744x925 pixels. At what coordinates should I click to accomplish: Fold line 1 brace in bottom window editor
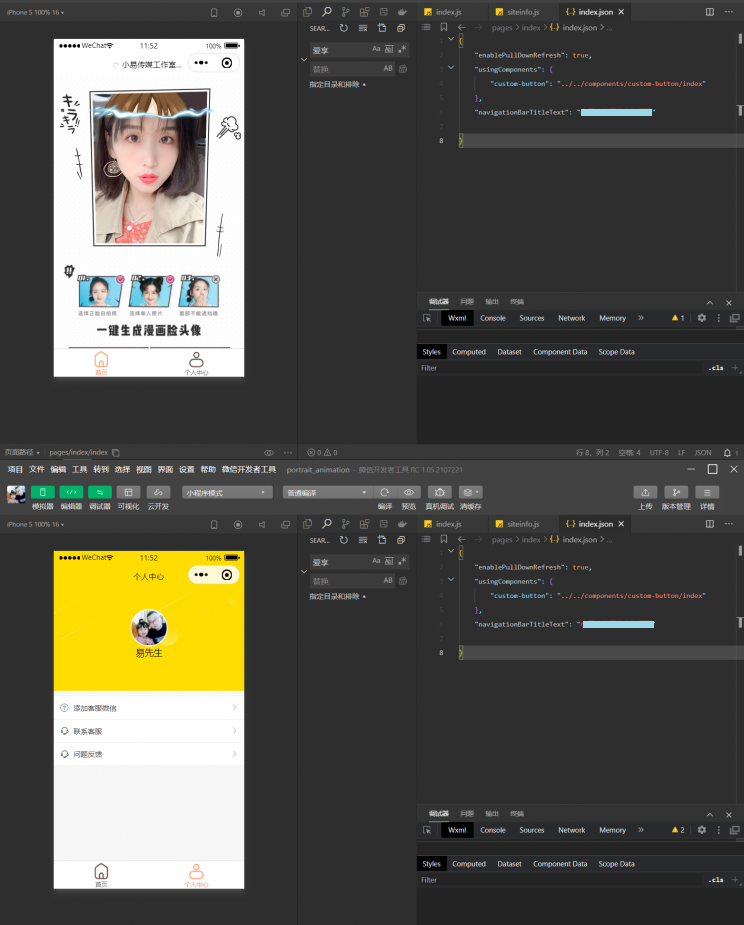(451, 551)
